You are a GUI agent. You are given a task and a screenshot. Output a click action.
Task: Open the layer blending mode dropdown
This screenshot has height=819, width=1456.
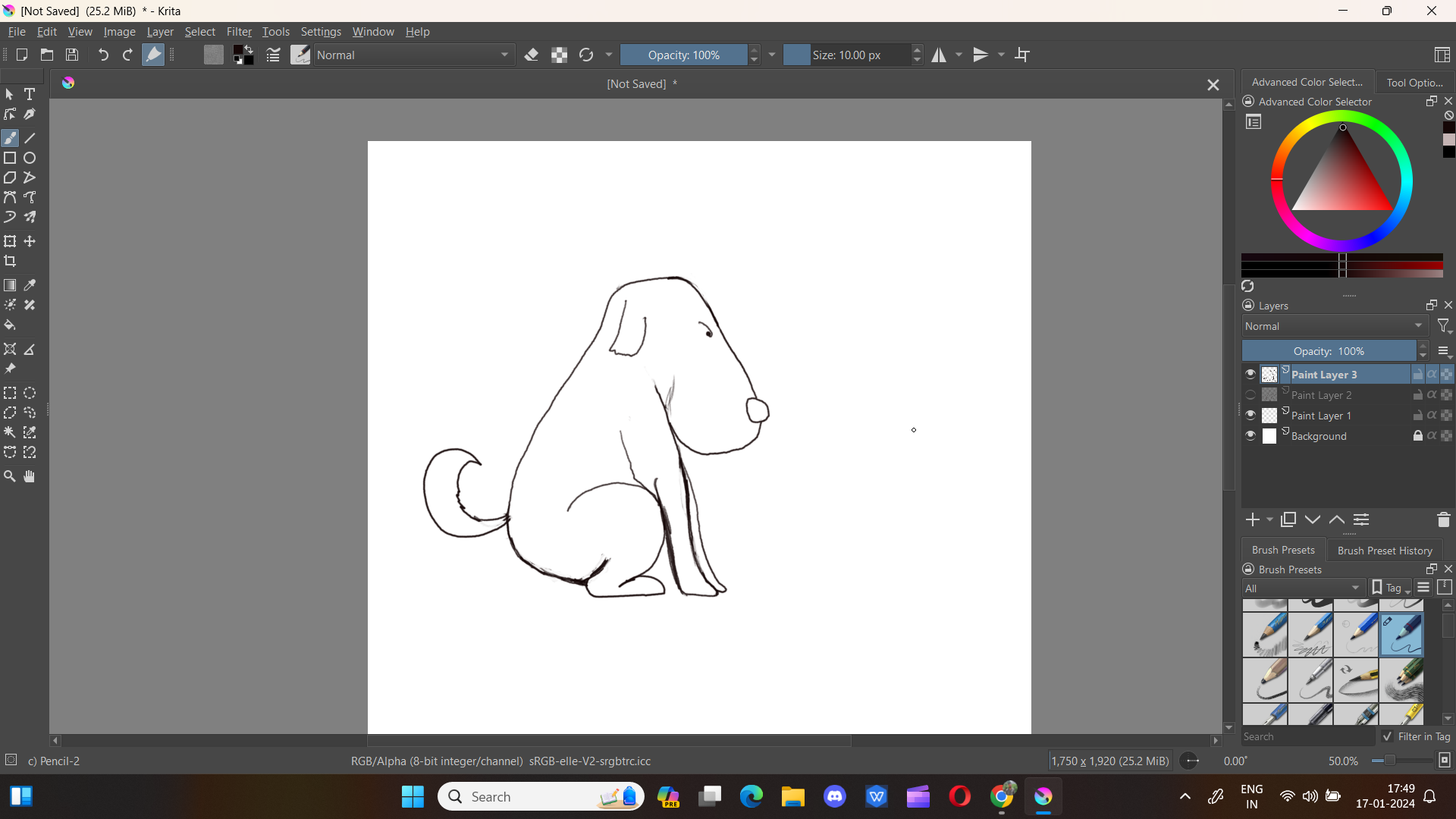coord(1334,326)
